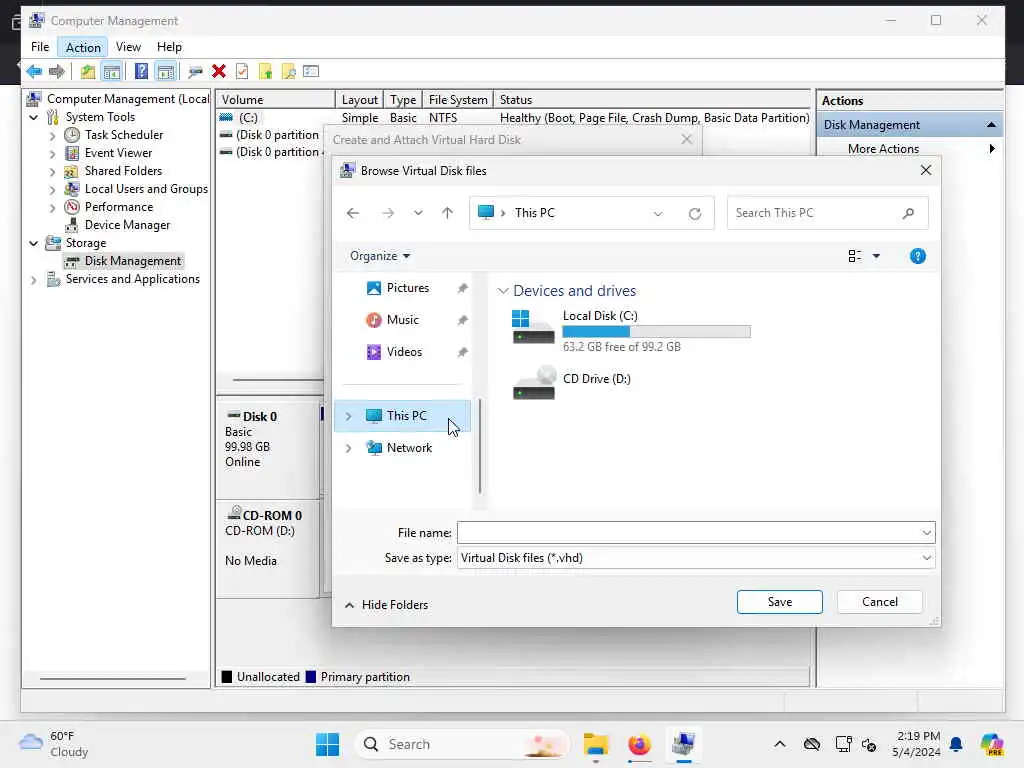This screenshot has width=1024, height=768.
Task: Refresh the This PC location in Browse dialog
Action: 695,214
